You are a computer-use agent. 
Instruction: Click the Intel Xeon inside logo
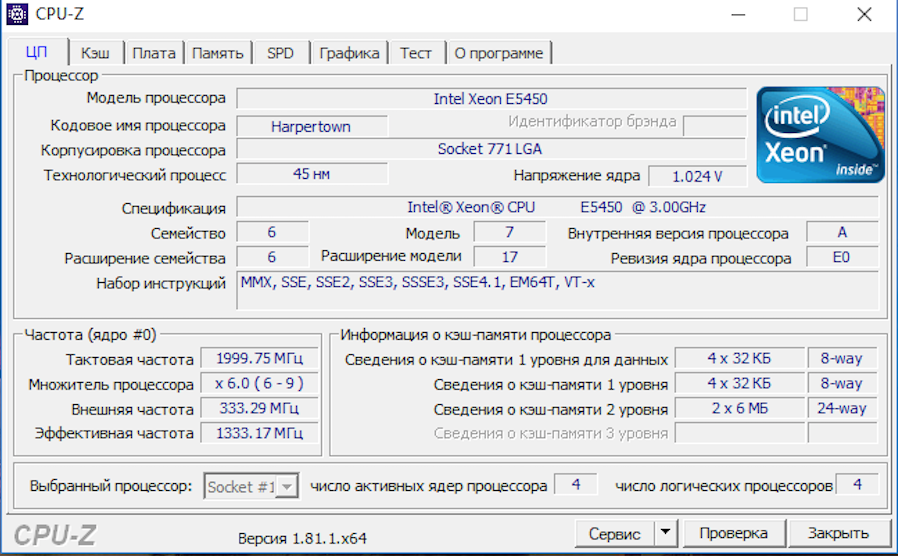pyautogui.click(x=820, y=135)
